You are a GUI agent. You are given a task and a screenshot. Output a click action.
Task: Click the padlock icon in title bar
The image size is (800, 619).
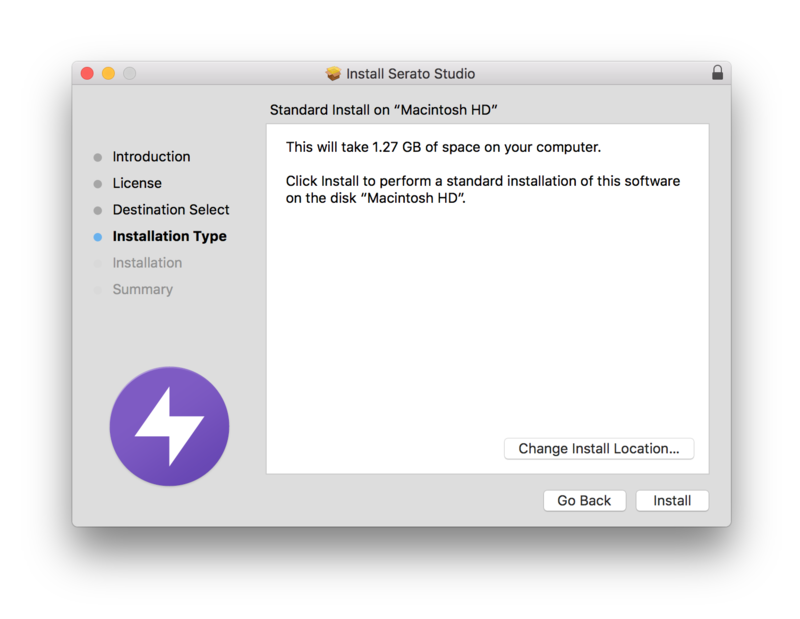pyautogui.click(x=717, y=73)
